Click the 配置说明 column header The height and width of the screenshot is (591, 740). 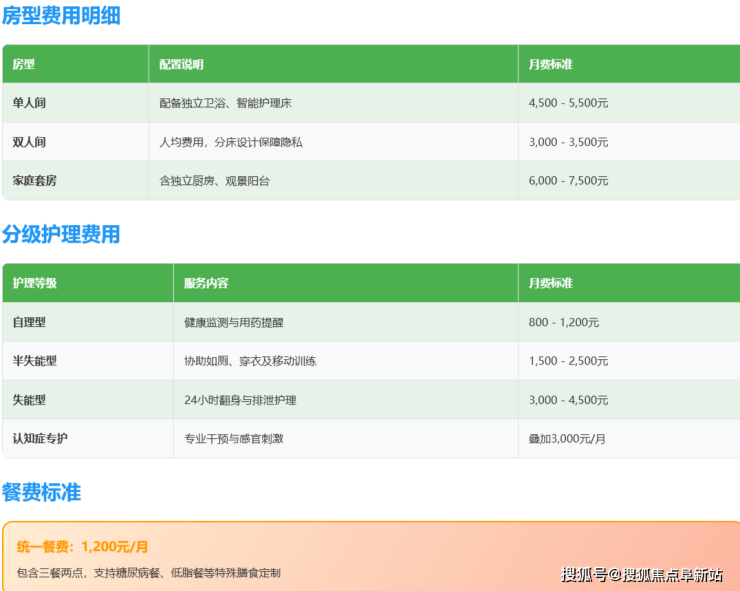tap(181, 64)
